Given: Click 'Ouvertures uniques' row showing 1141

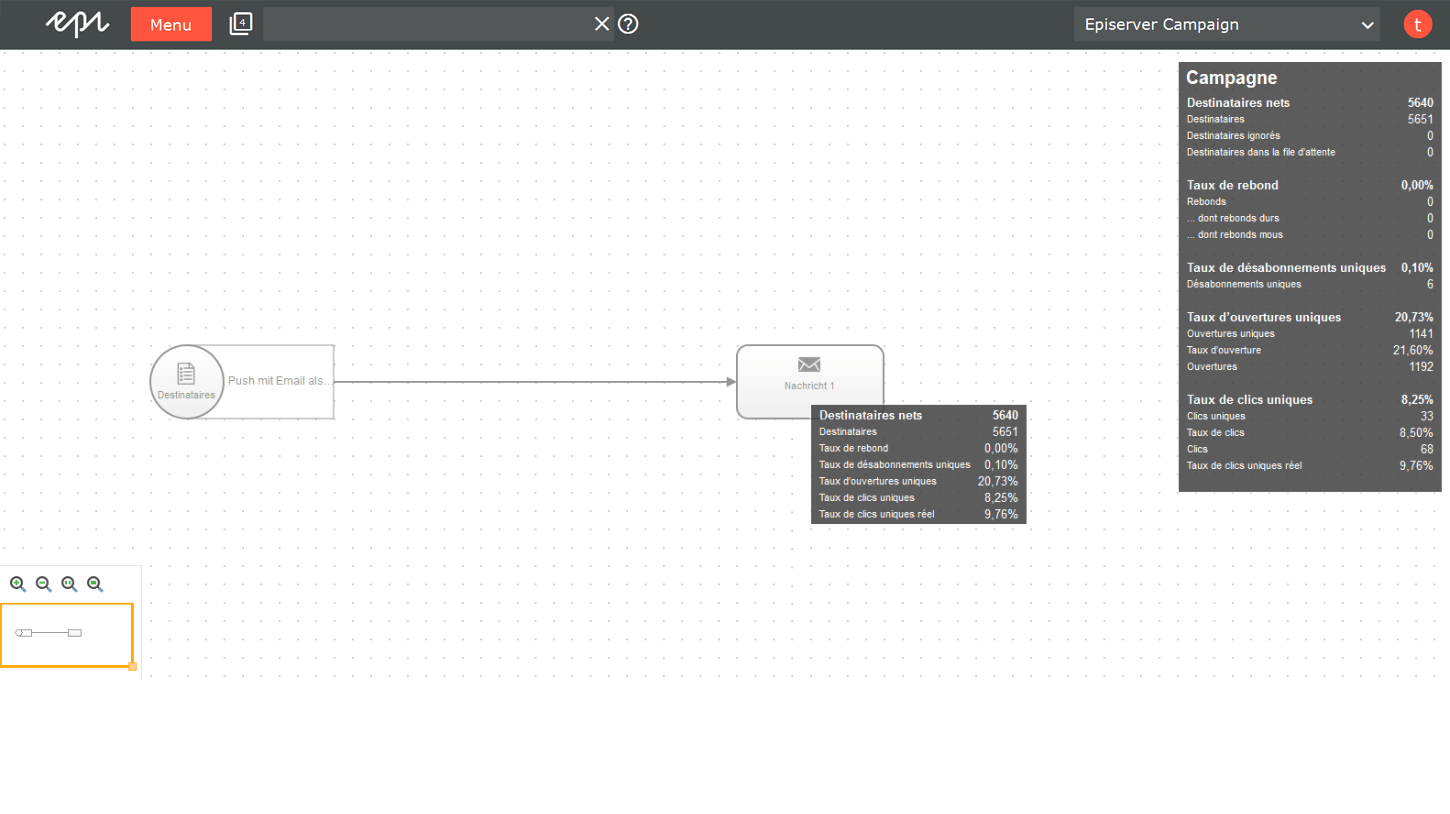Looking at the screenshot, I should click(1310, 334).
